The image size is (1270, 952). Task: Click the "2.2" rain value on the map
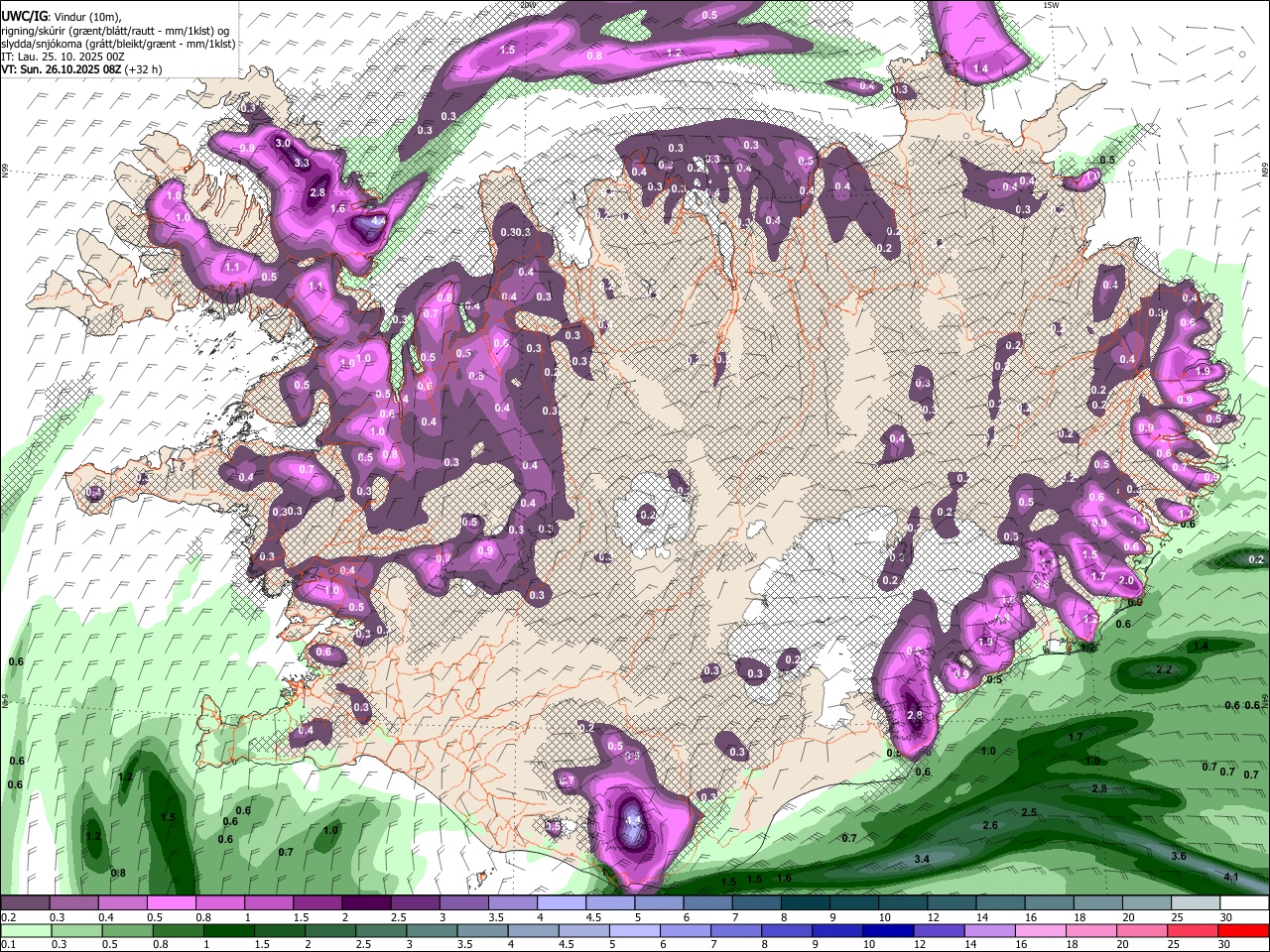pos(1165,670)
